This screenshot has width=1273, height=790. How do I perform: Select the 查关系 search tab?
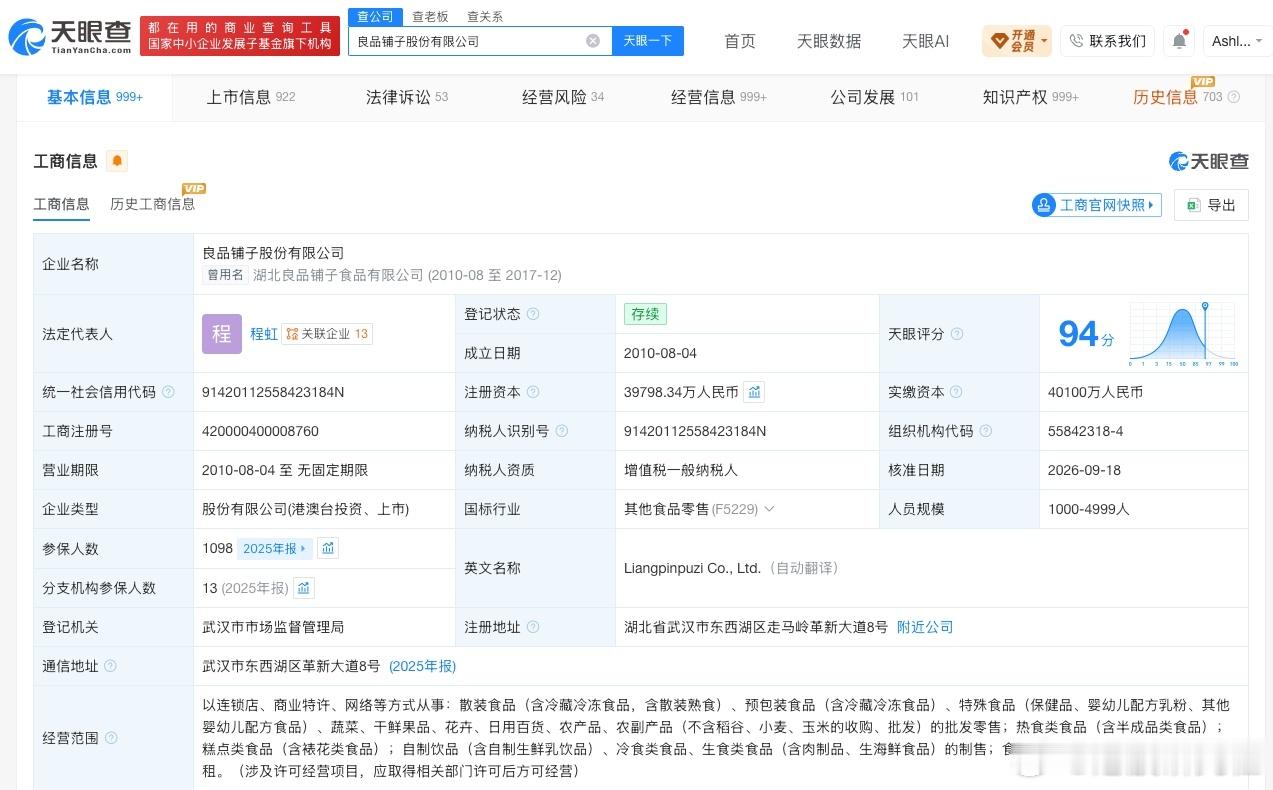click(x=485, y=17)
